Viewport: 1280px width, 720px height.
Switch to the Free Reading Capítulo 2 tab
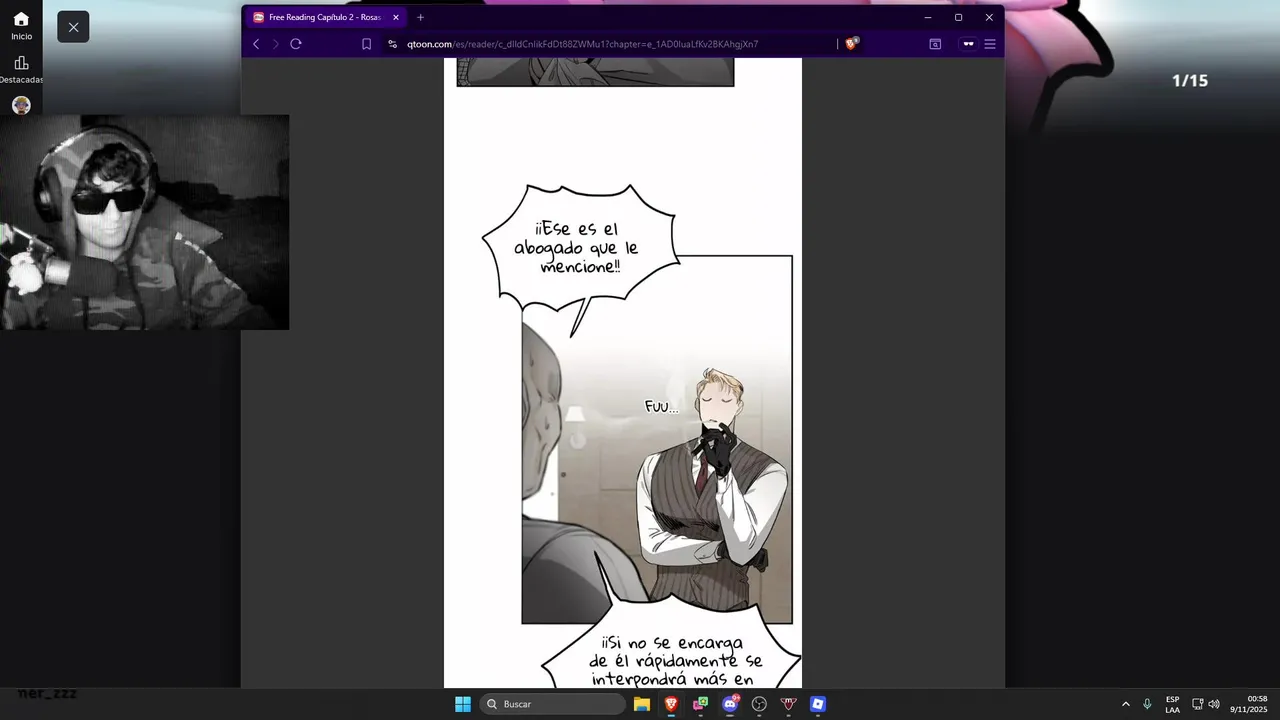325,17
